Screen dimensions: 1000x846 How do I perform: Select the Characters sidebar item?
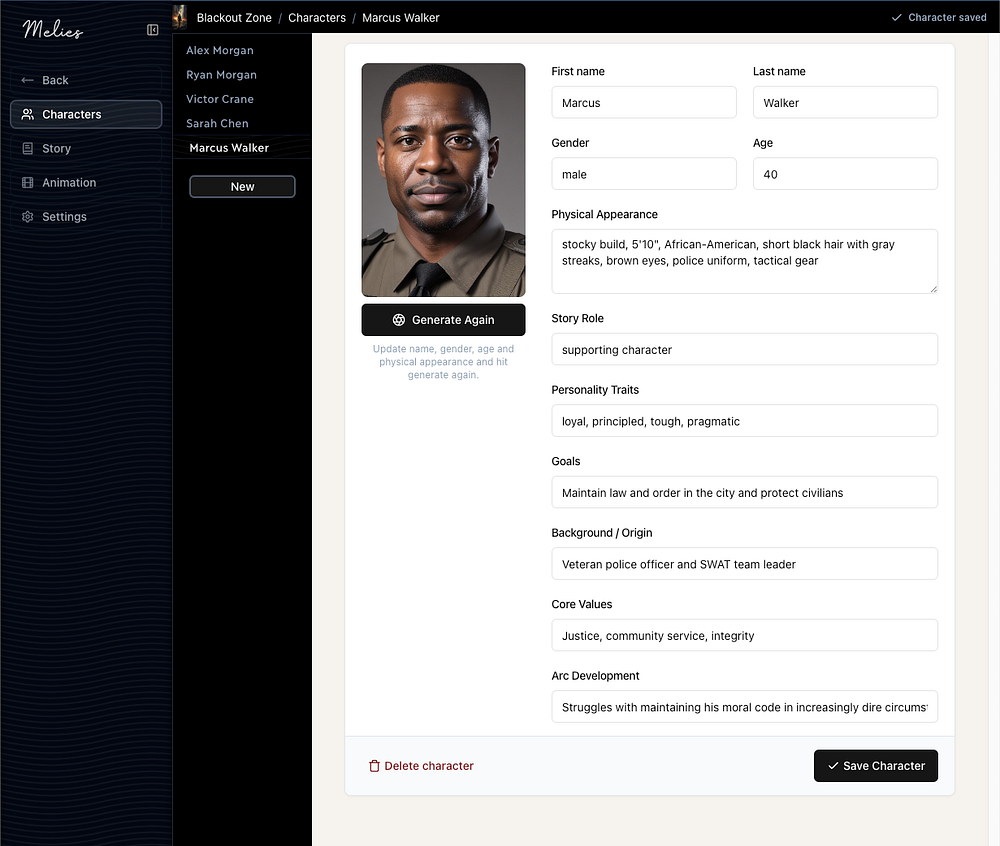tap(85, 114)
